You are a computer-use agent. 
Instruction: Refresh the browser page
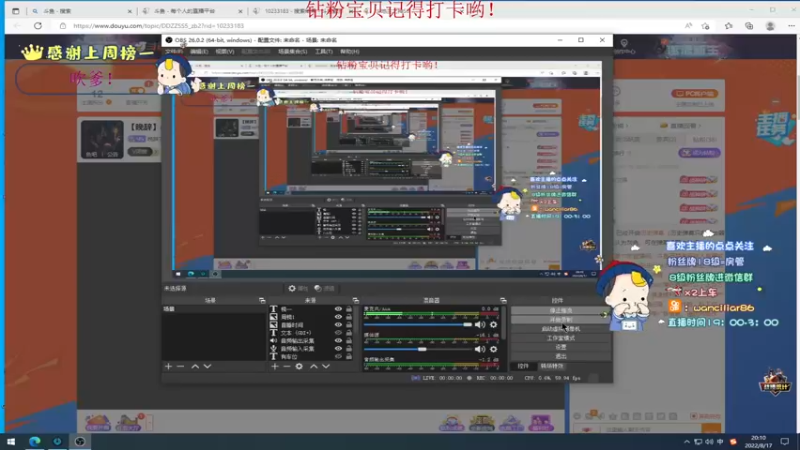tap(38, 26)
